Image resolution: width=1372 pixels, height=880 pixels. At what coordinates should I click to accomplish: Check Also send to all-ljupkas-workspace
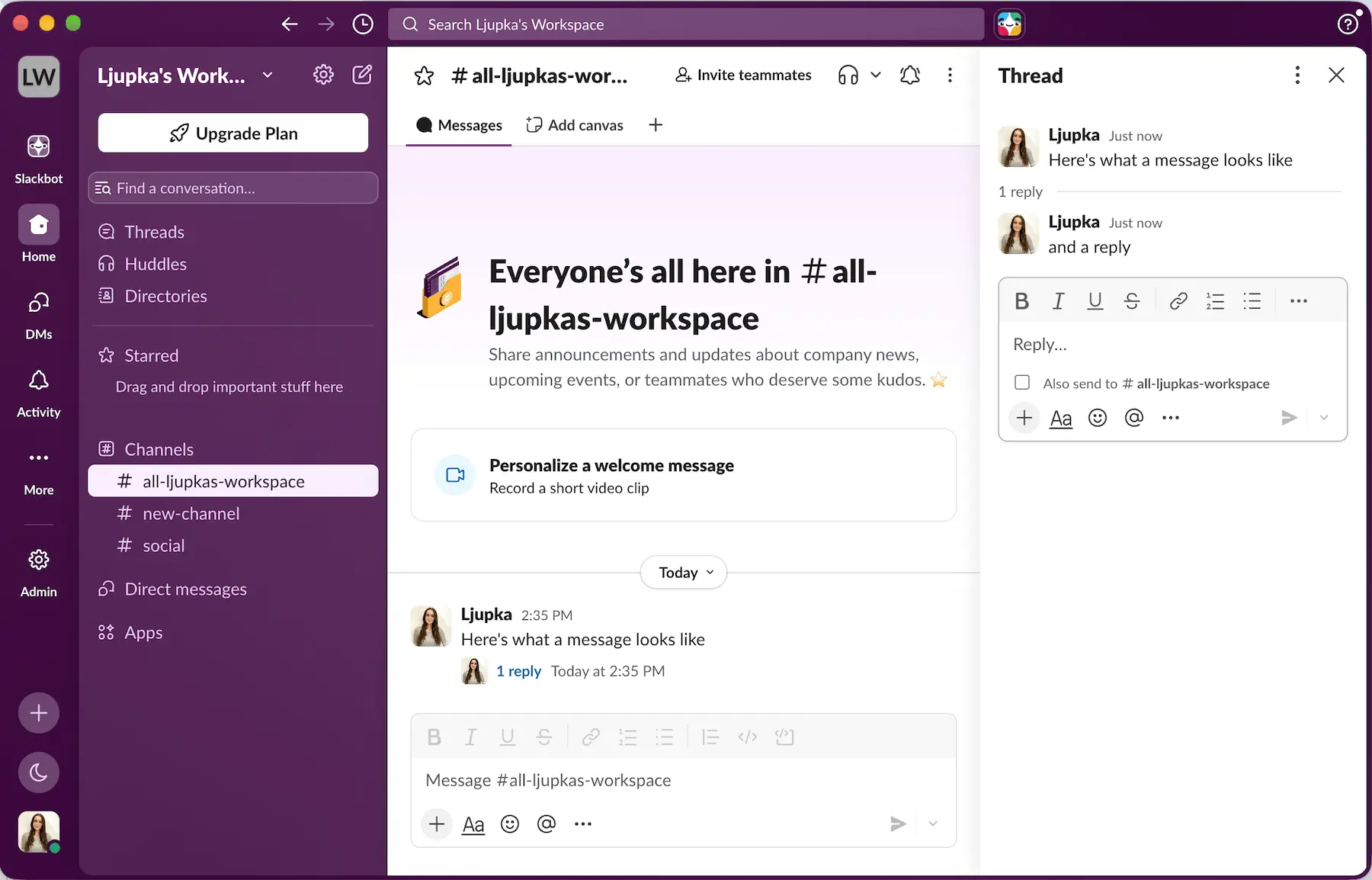coord(1022,383)
